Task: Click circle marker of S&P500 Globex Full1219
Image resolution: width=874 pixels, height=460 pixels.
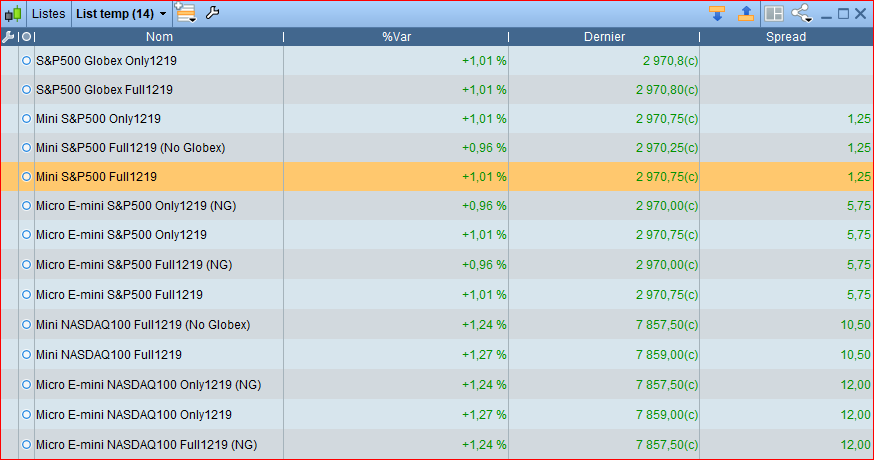Action: click(x=26, y=90)
